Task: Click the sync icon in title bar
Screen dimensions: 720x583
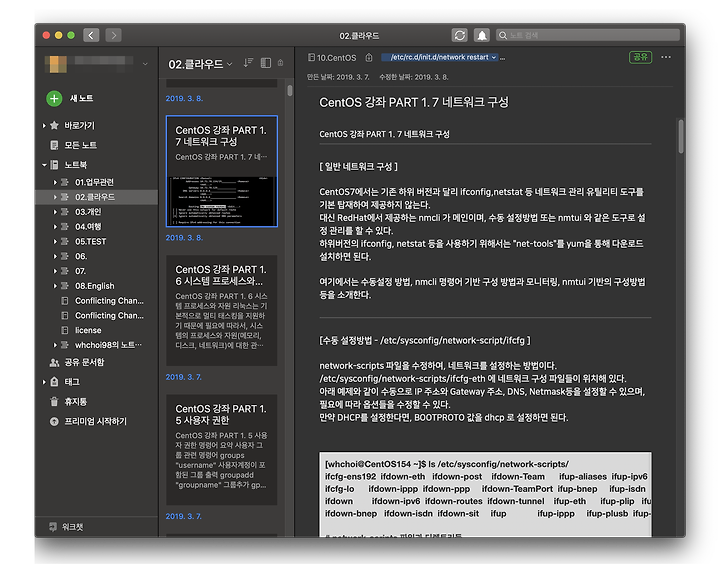Action: [x=460, y=35]
